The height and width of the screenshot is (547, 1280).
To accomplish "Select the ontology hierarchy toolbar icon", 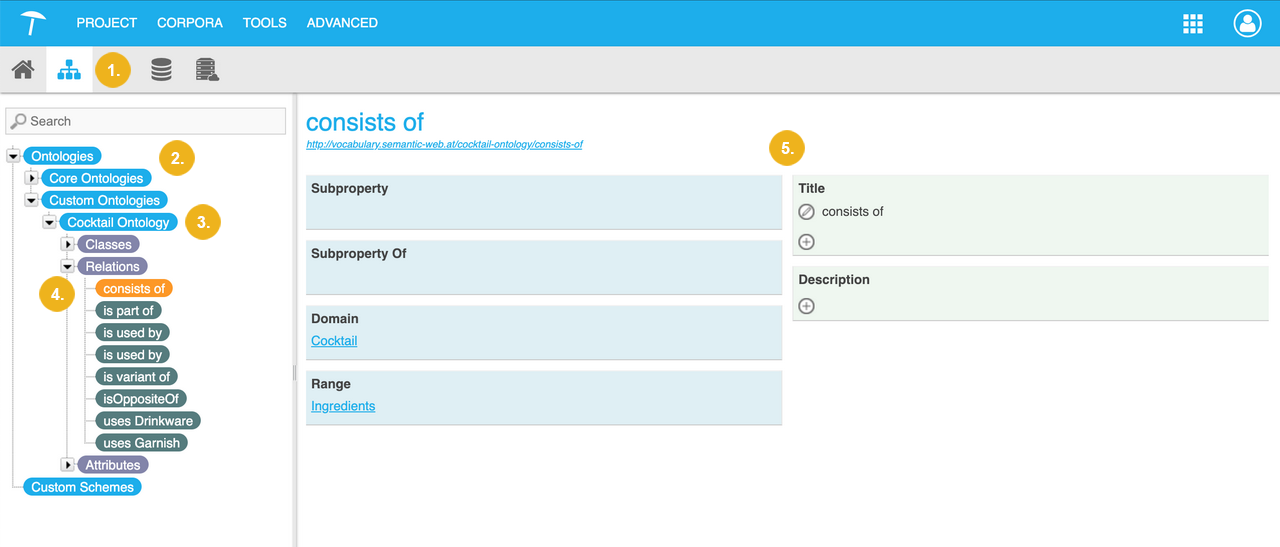I will 69,70.
